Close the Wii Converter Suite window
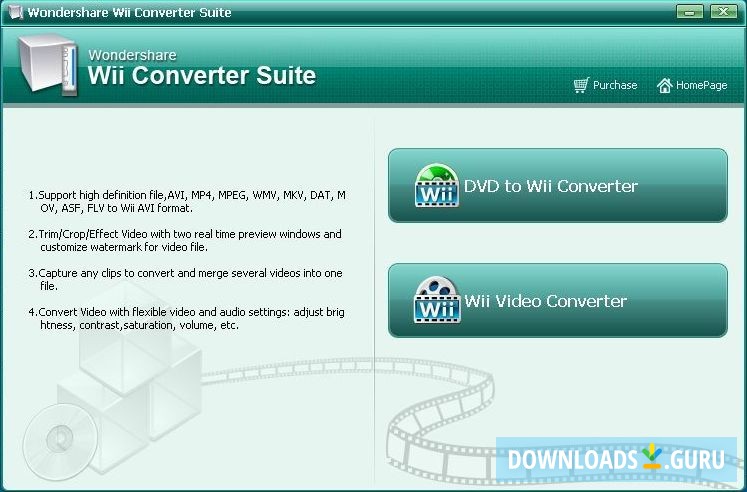Viewport: 747px width, 492px height. pyautogui.click(x=724, y=12)
